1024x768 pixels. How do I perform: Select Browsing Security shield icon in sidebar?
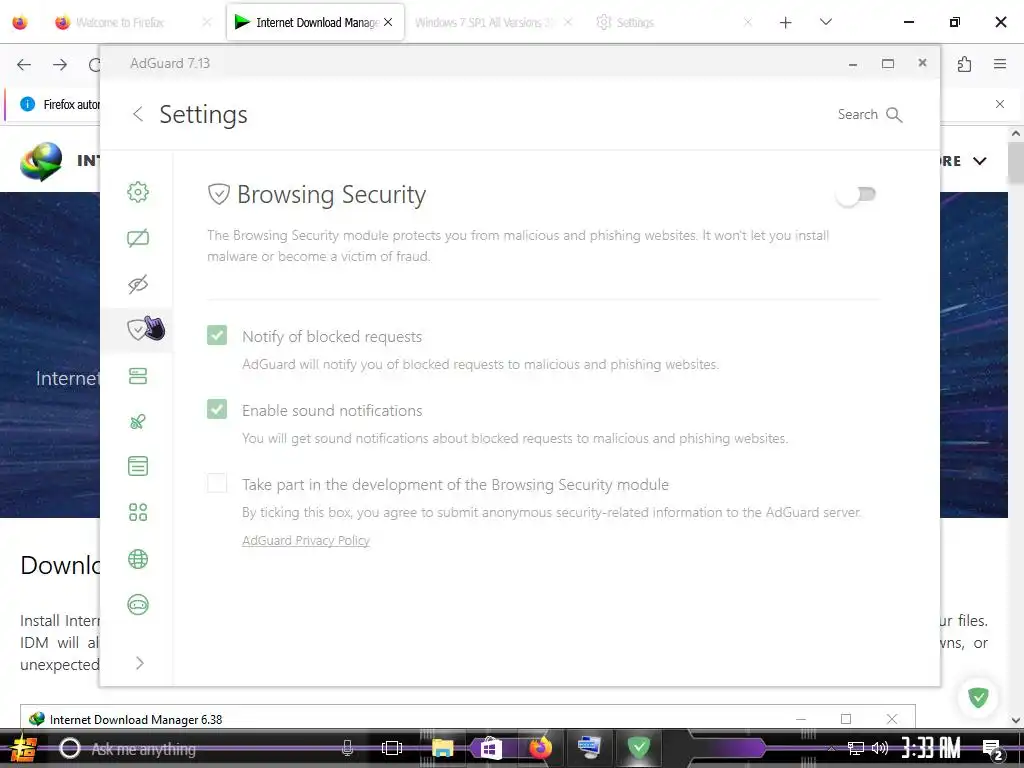138,330
